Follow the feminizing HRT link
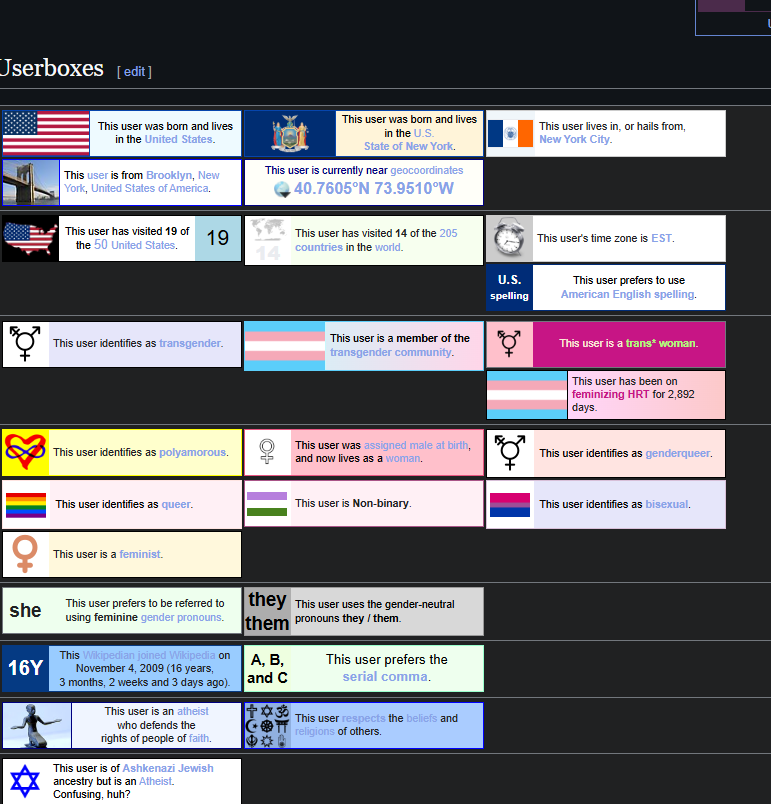The image size is (771, 804). point(611,394)
